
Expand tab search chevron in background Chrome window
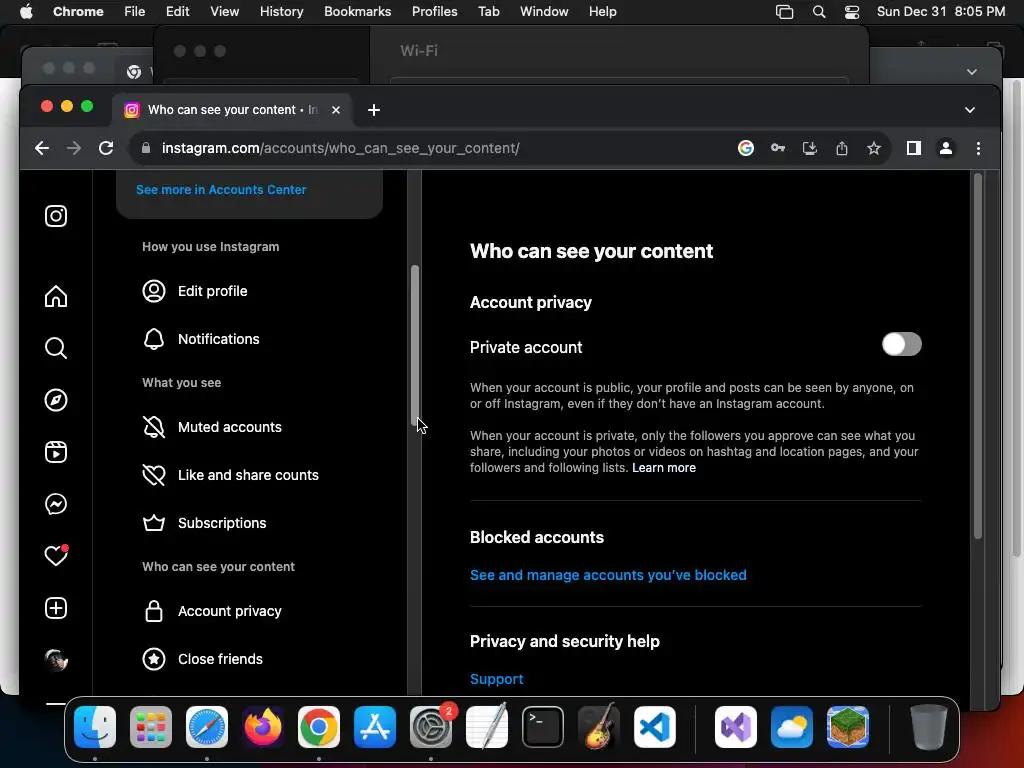click(x=972, y=71)
